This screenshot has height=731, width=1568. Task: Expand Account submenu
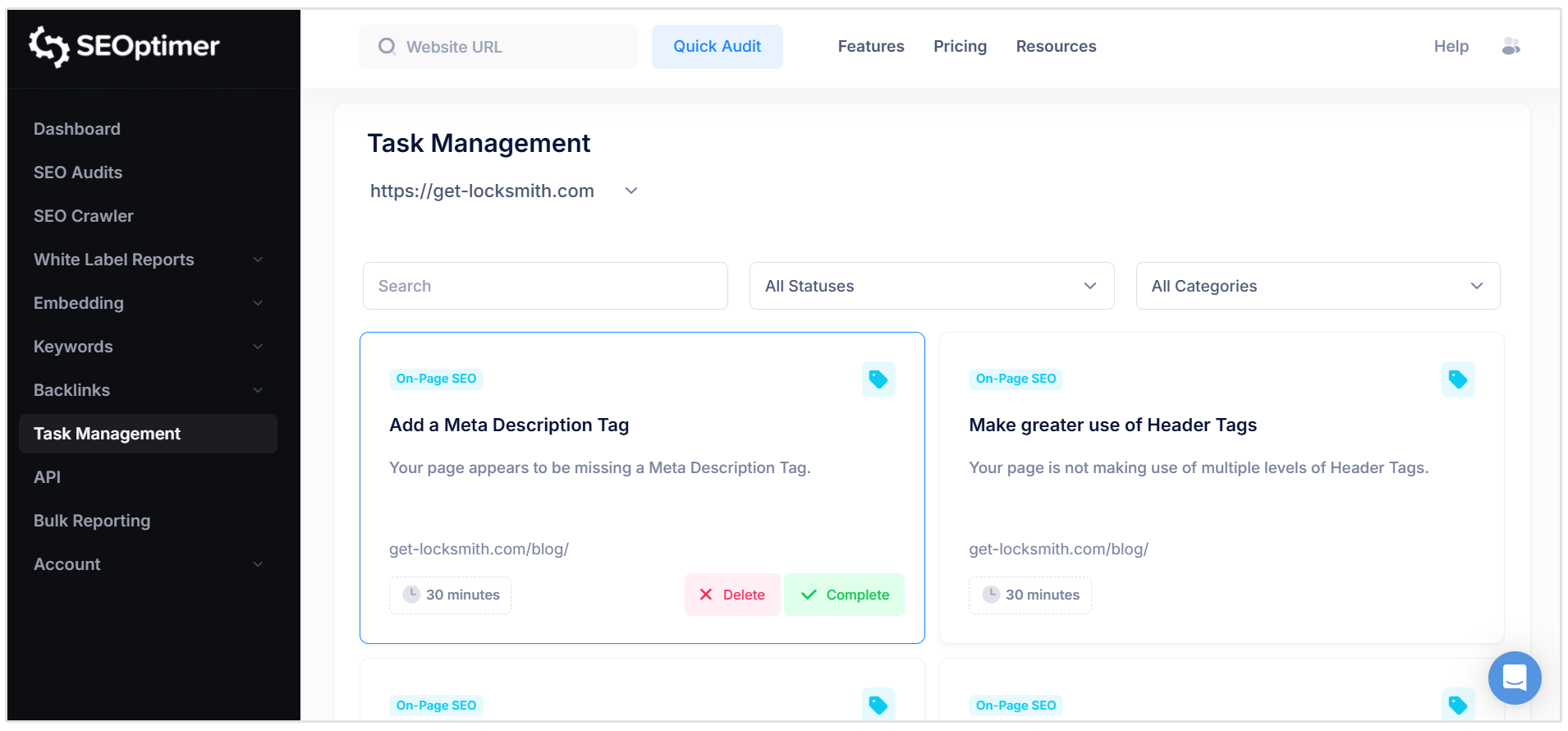click(x=258, y=564)
